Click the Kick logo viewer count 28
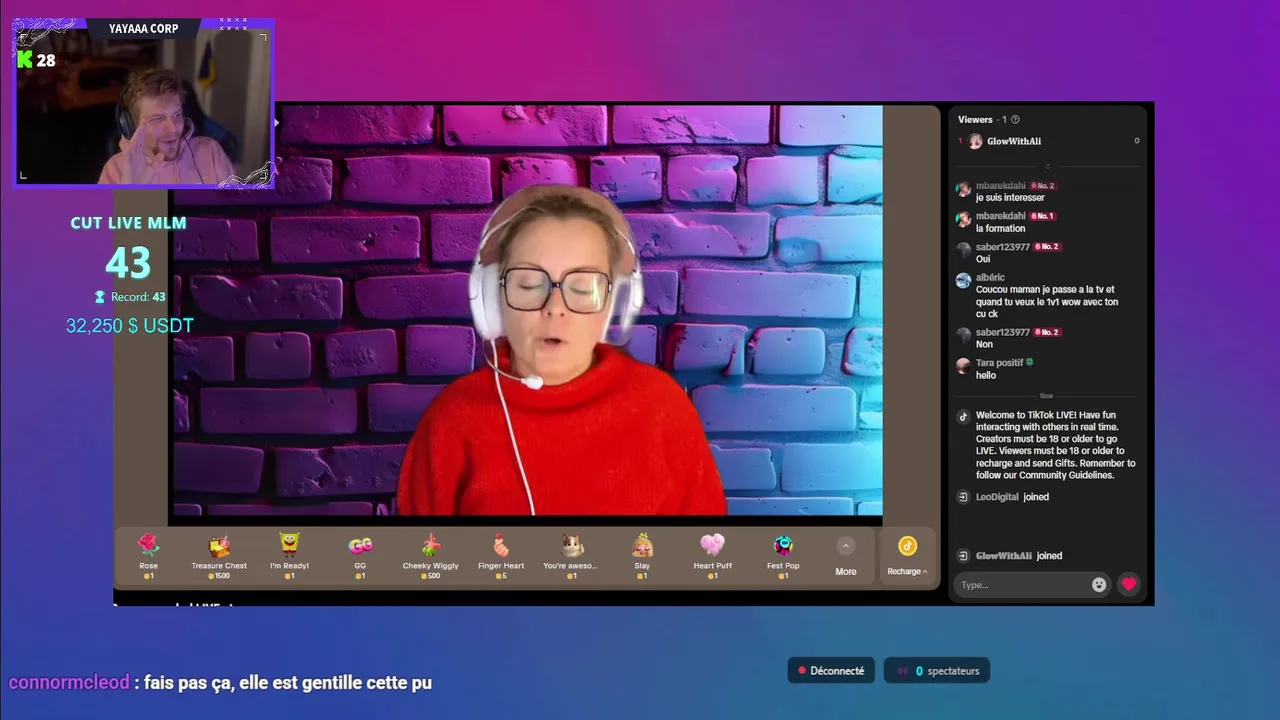 [36, 60]
